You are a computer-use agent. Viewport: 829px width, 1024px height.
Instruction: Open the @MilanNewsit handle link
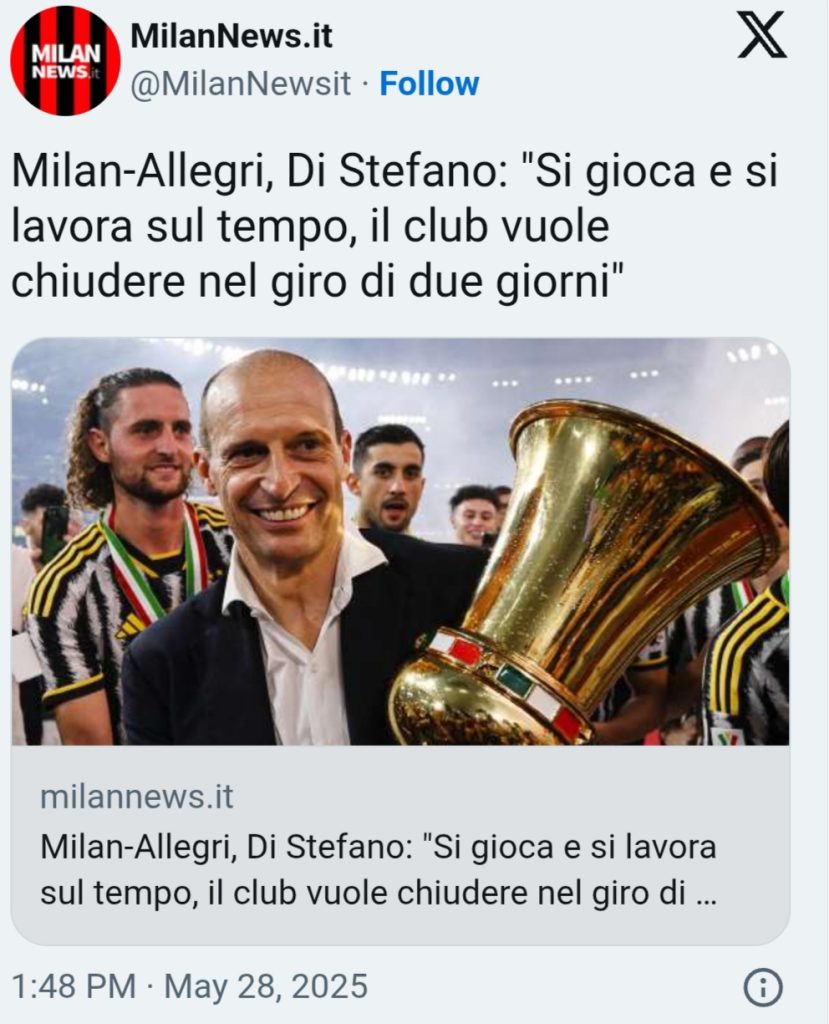[240, 84]
